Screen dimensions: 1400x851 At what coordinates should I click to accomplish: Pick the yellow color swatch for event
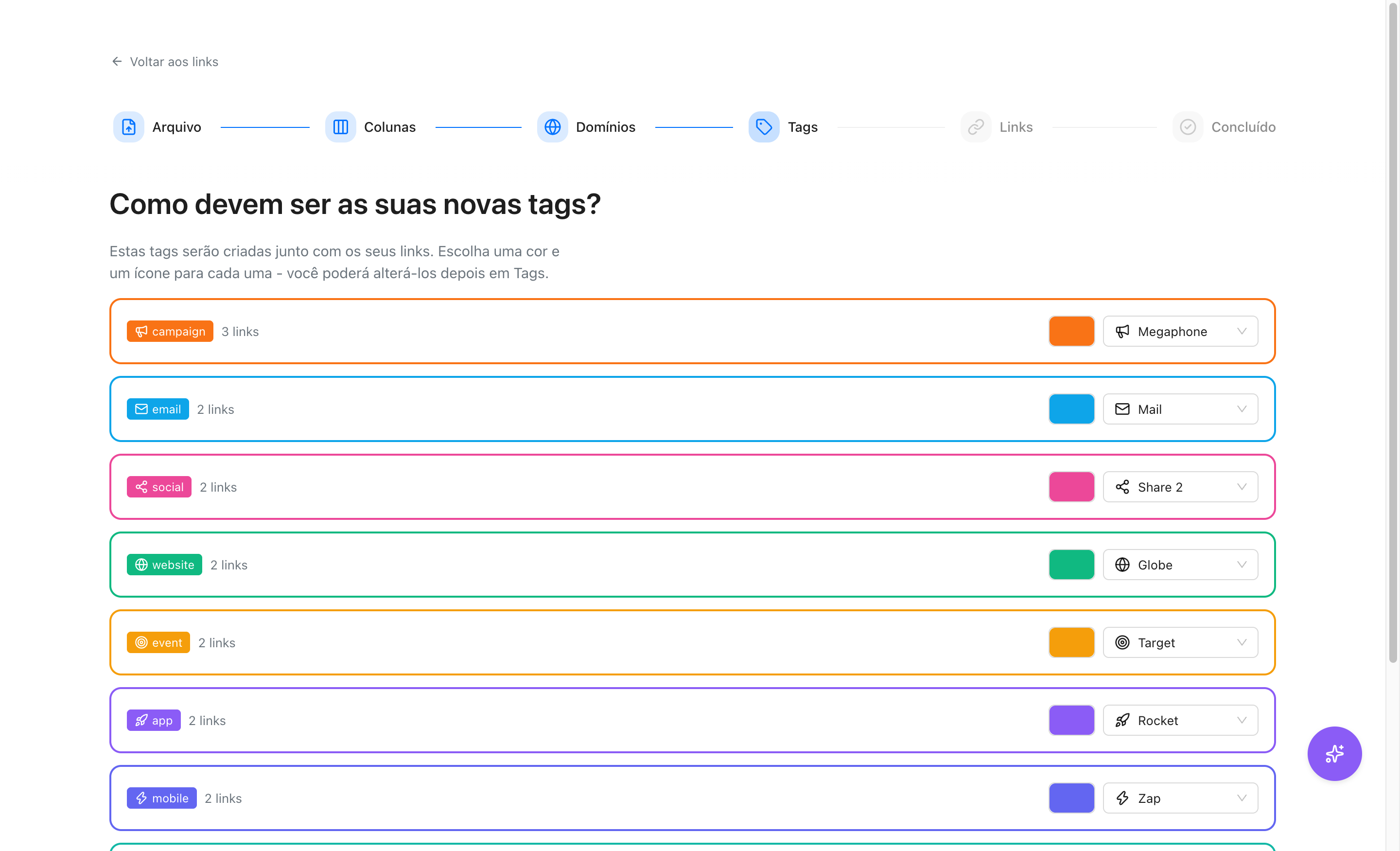[x=1071, y=642]
